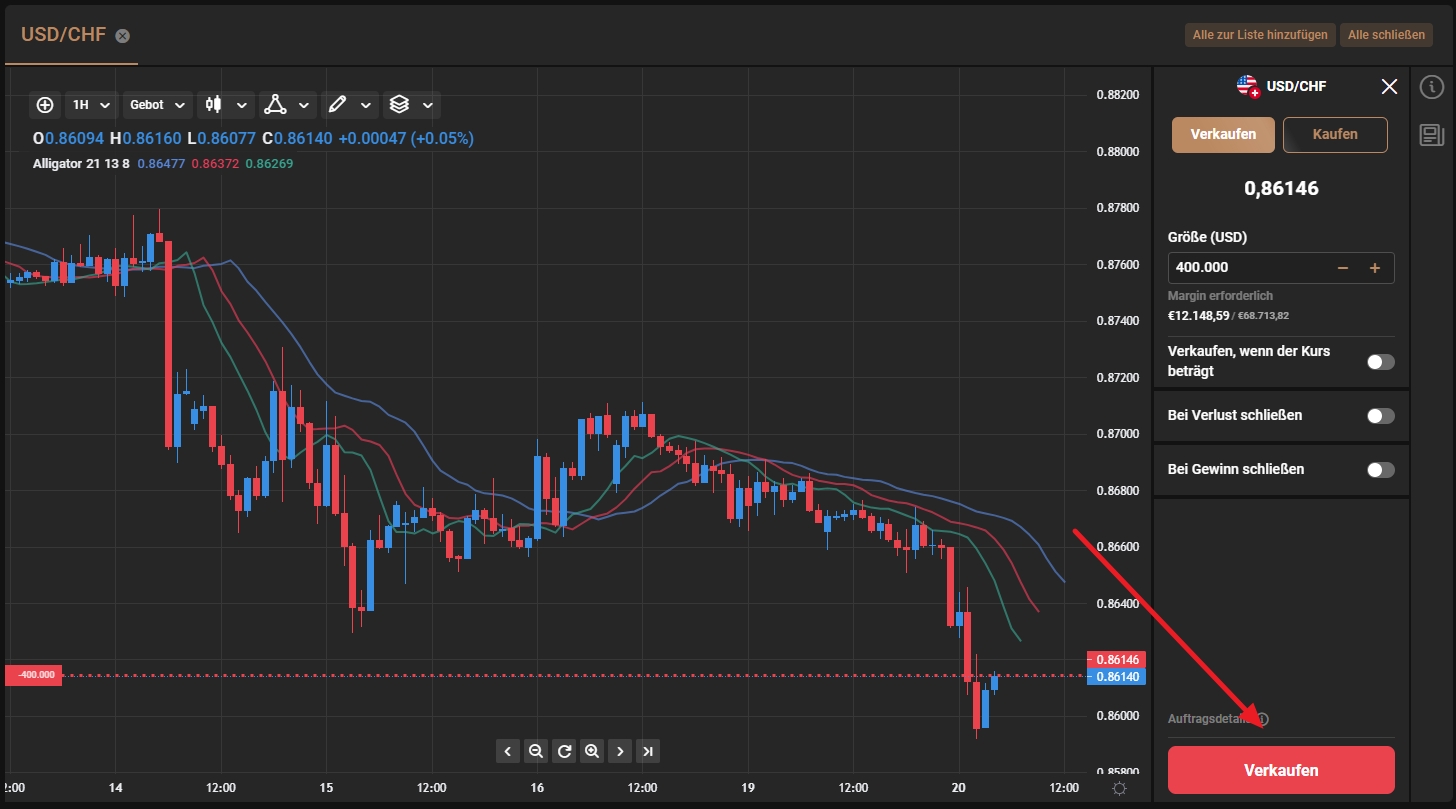Open the Gebot price type dropdown
1456x809 pixels.
(157, 104)
